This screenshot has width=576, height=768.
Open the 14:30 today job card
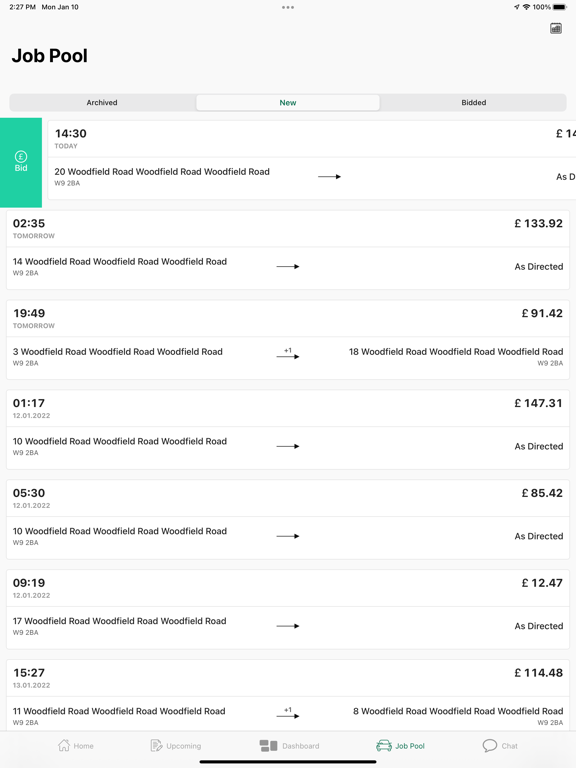pyautogui.click(x=312, y=160)
